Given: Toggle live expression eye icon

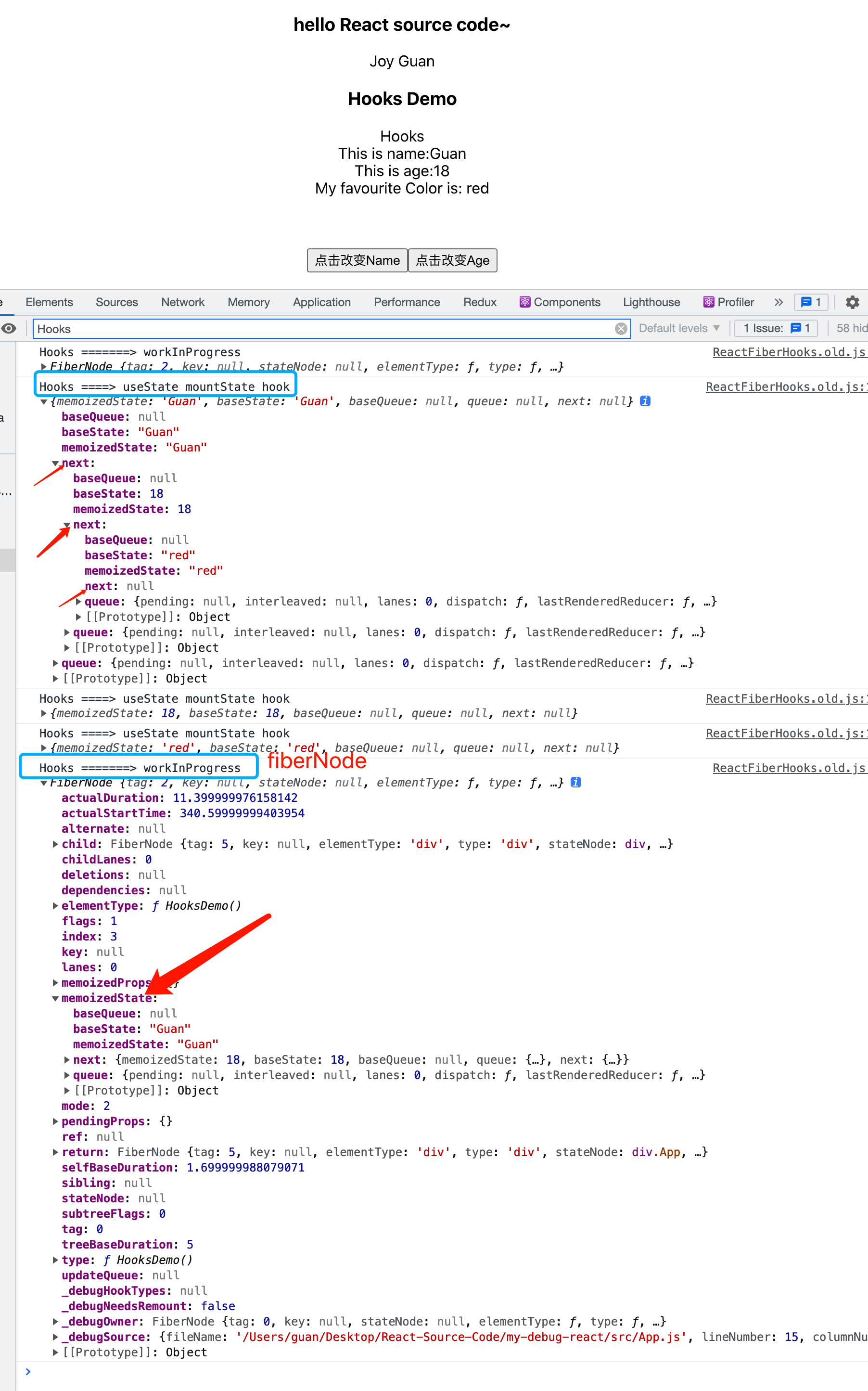Looking at the screenshot, I should pos(9,328).
